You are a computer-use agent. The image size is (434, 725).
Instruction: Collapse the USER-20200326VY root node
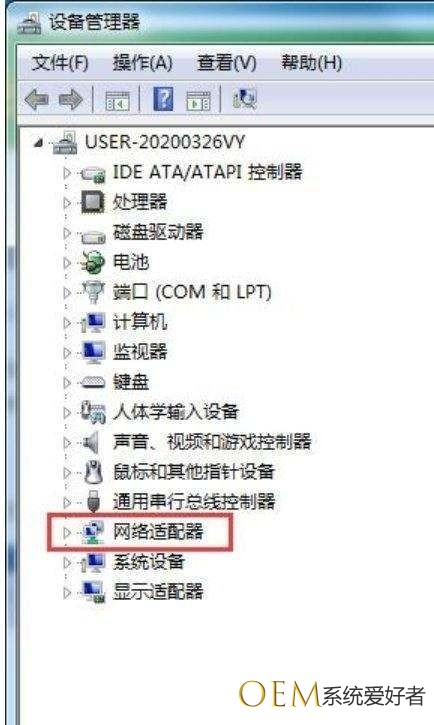[40, 143]
